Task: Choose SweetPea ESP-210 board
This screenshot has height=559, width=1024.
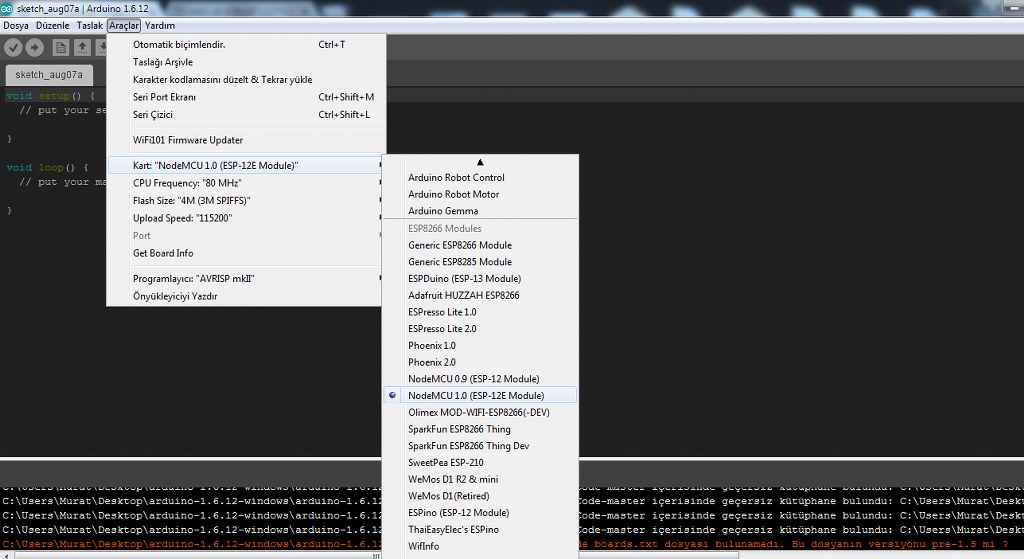Action: [480, 462]
